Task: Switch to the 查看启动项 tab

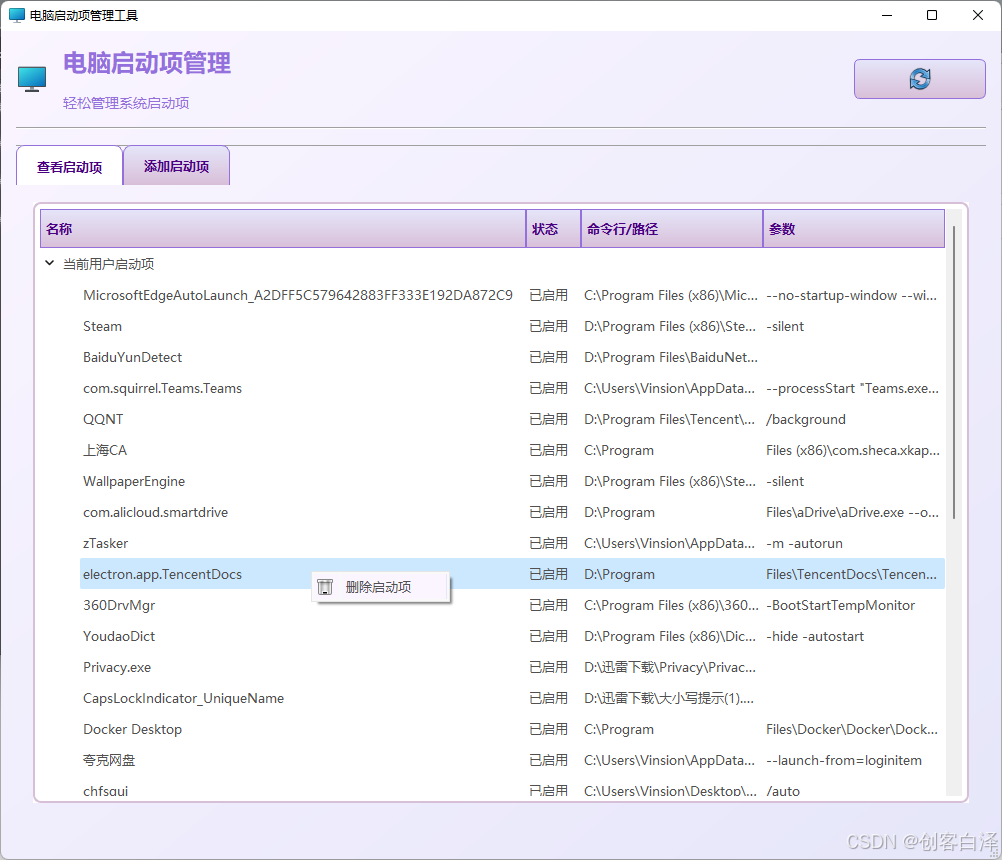Action: 69,166
